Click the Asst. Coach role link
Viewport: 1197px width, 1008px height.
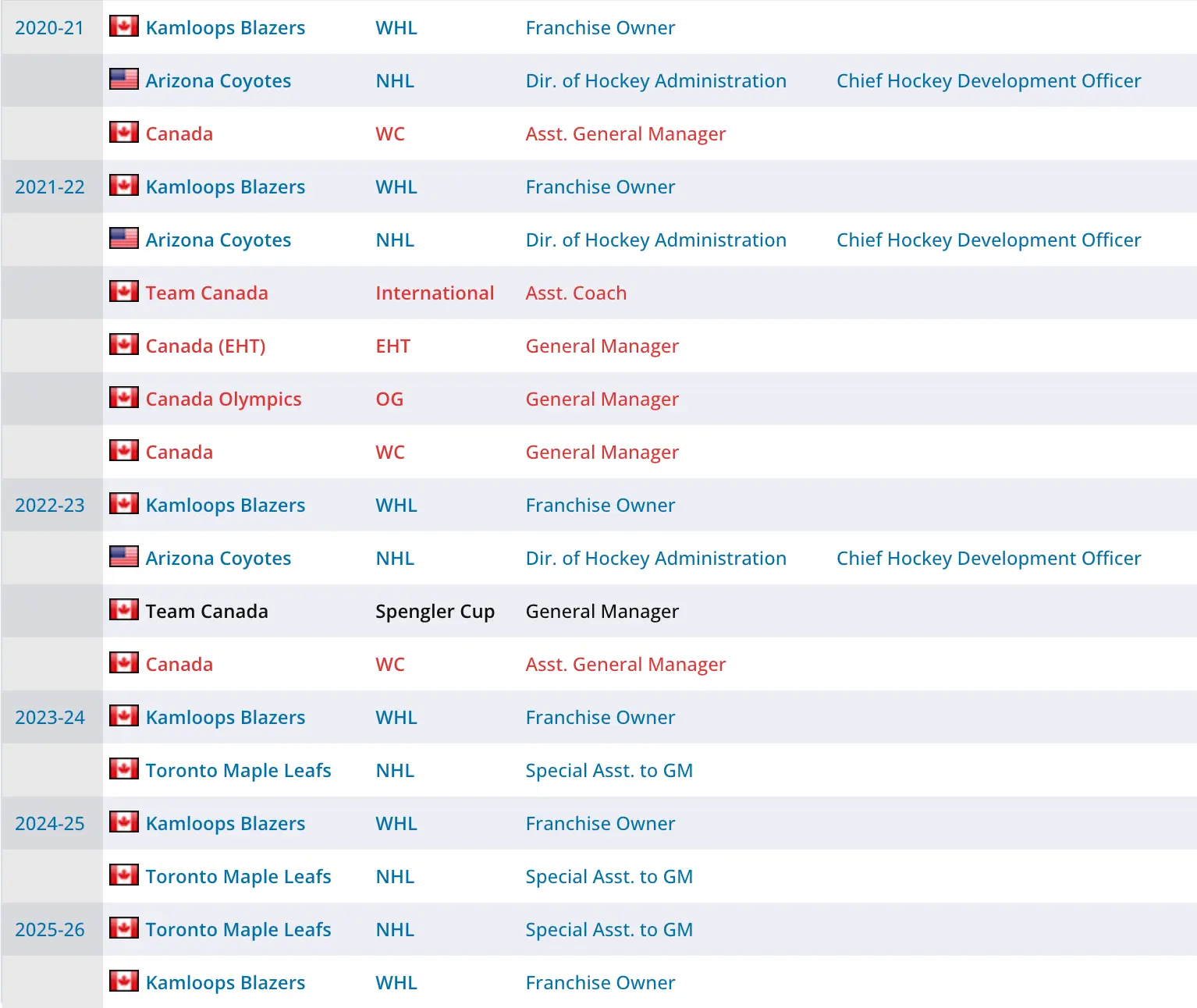[x=576, y=293]
